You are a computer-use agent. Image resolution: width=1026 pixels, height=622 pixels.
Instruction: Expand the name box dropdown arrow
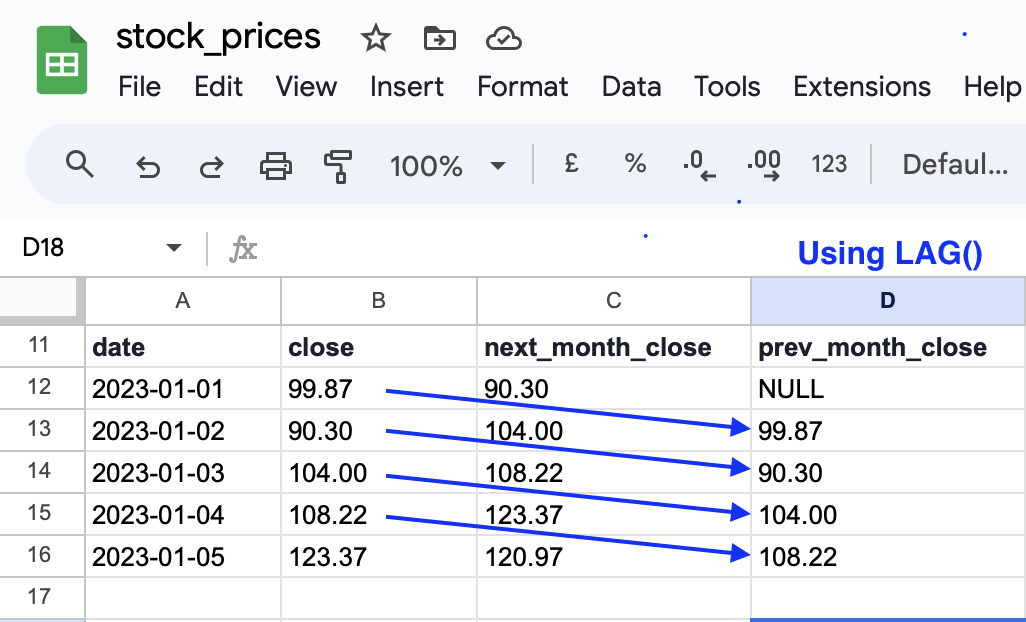click(x=174, y=248)
